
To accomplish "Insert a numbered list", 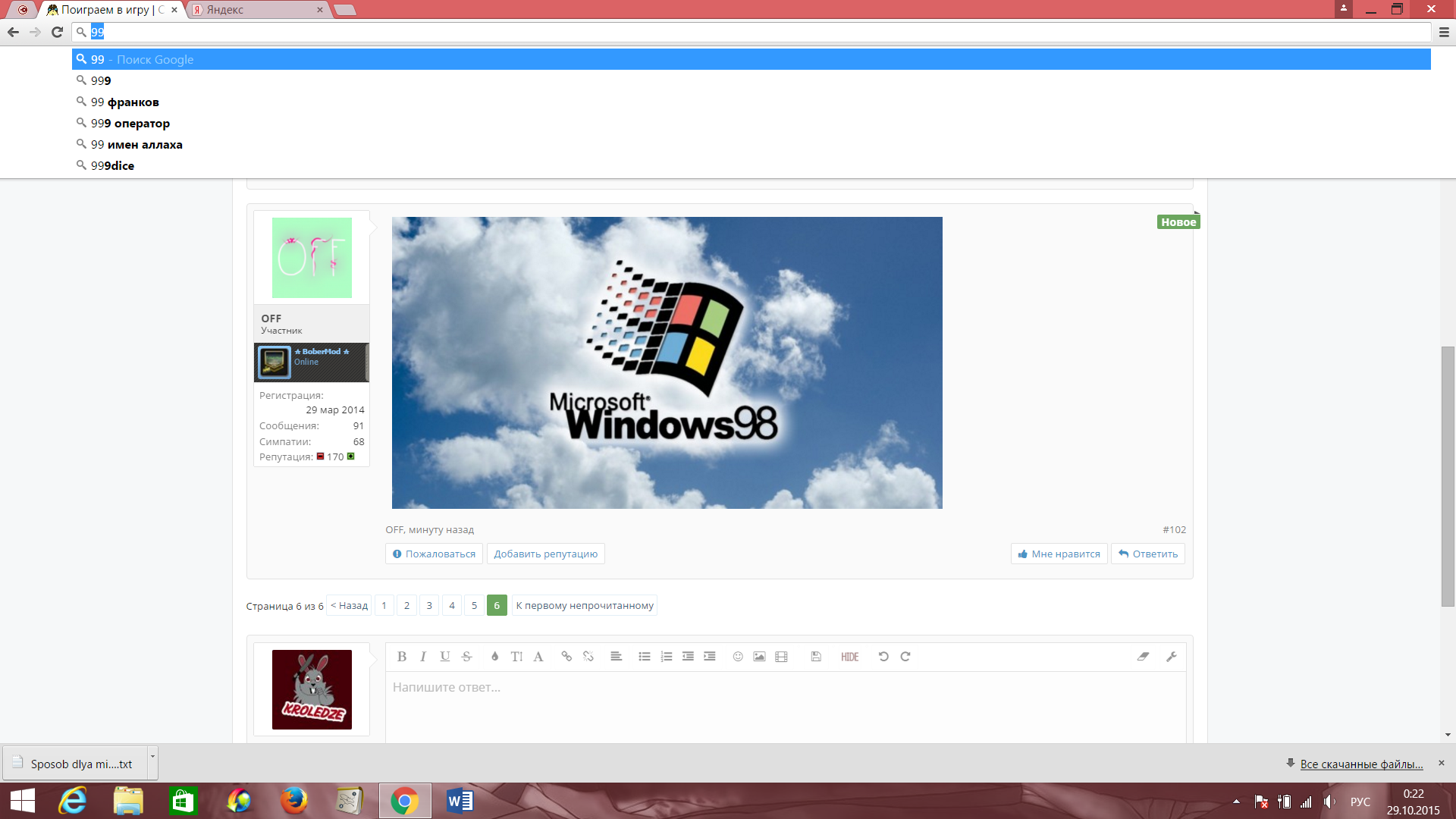I will 667,657.
